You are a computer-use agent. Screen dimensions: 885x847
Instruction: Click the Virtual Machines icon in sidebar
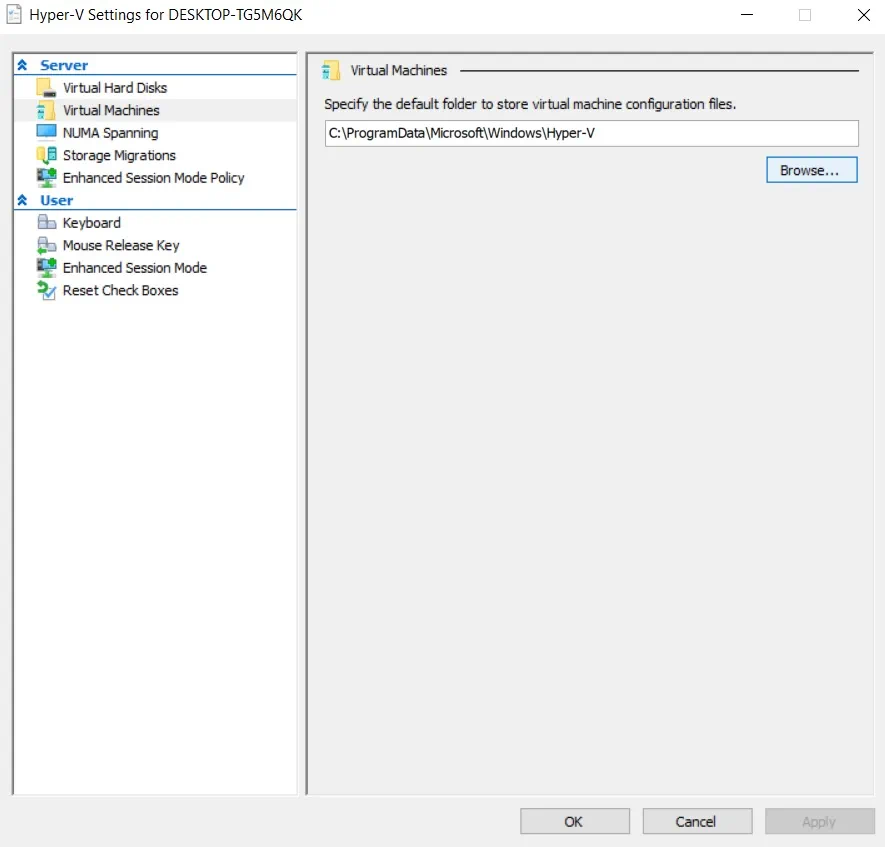[x=46, y=110]
